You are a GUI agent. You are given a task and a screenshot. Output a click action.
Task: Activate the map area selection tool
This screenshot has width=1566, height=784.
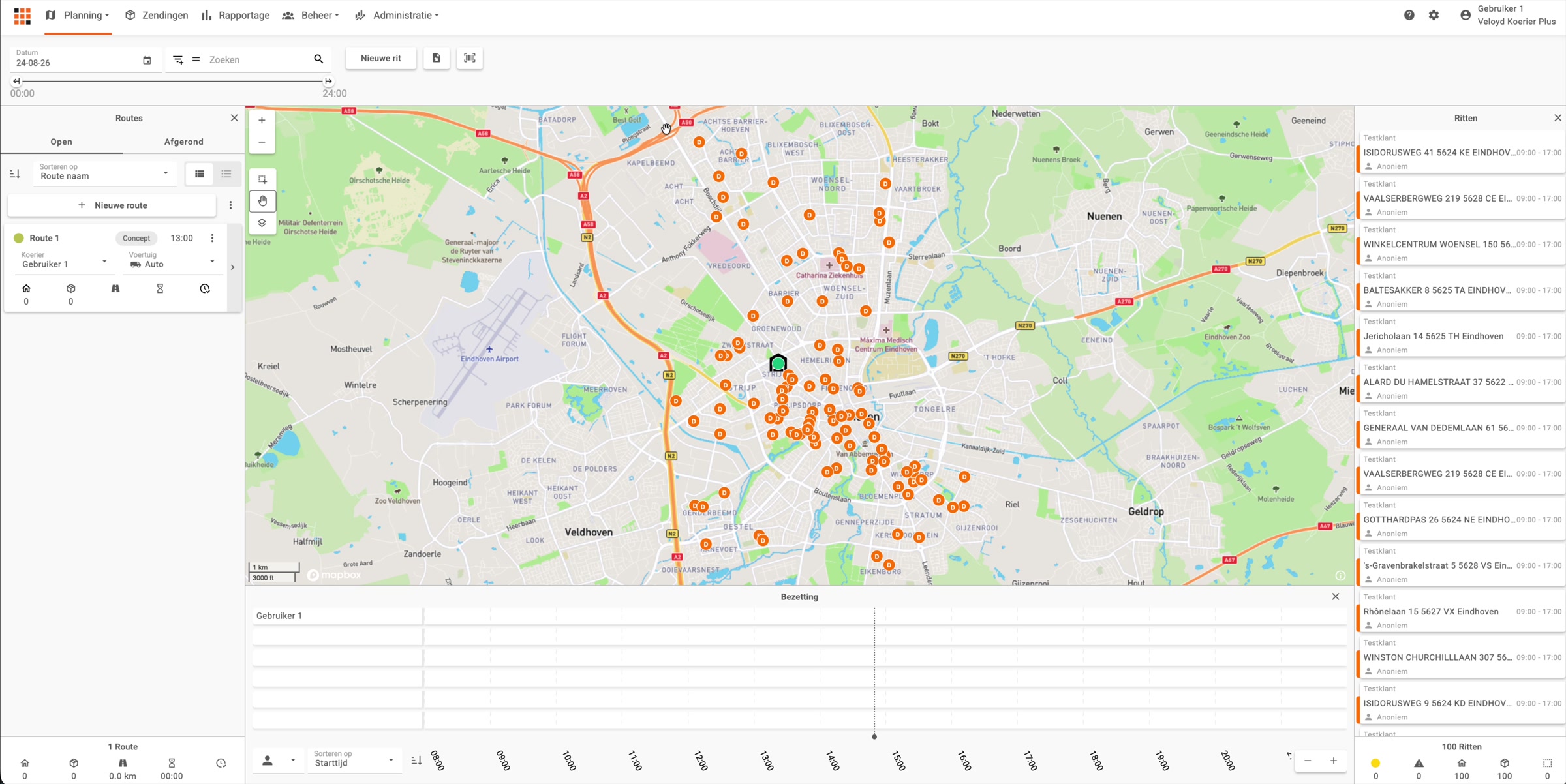[262, 179]
